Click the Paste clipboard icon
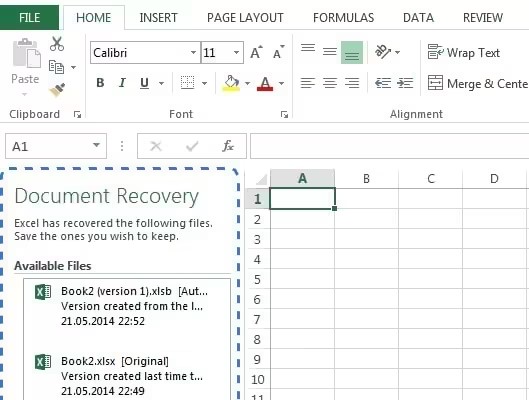 pos(26,53)
